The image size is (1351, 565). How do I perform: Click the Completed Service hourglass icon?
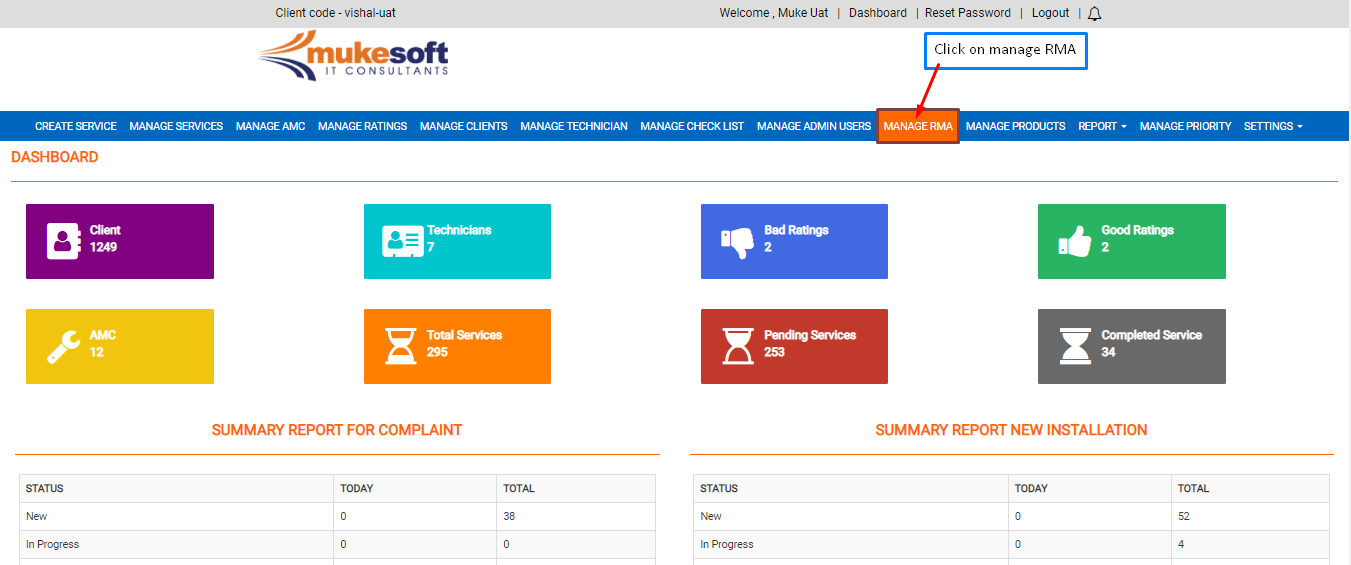coord(1075,346)
